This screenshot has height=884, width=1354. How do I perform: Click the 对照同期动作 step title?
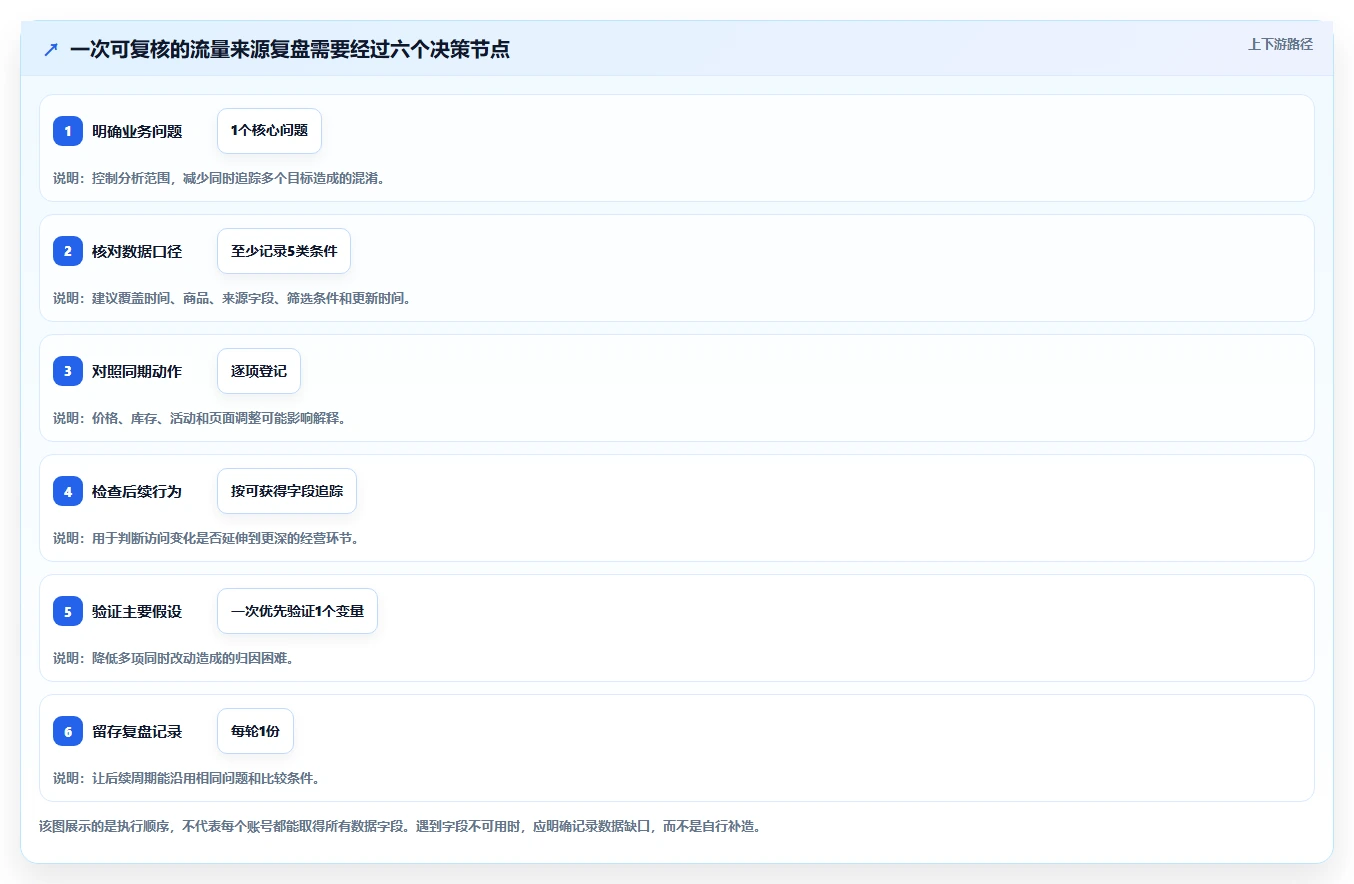click(137, 371)
